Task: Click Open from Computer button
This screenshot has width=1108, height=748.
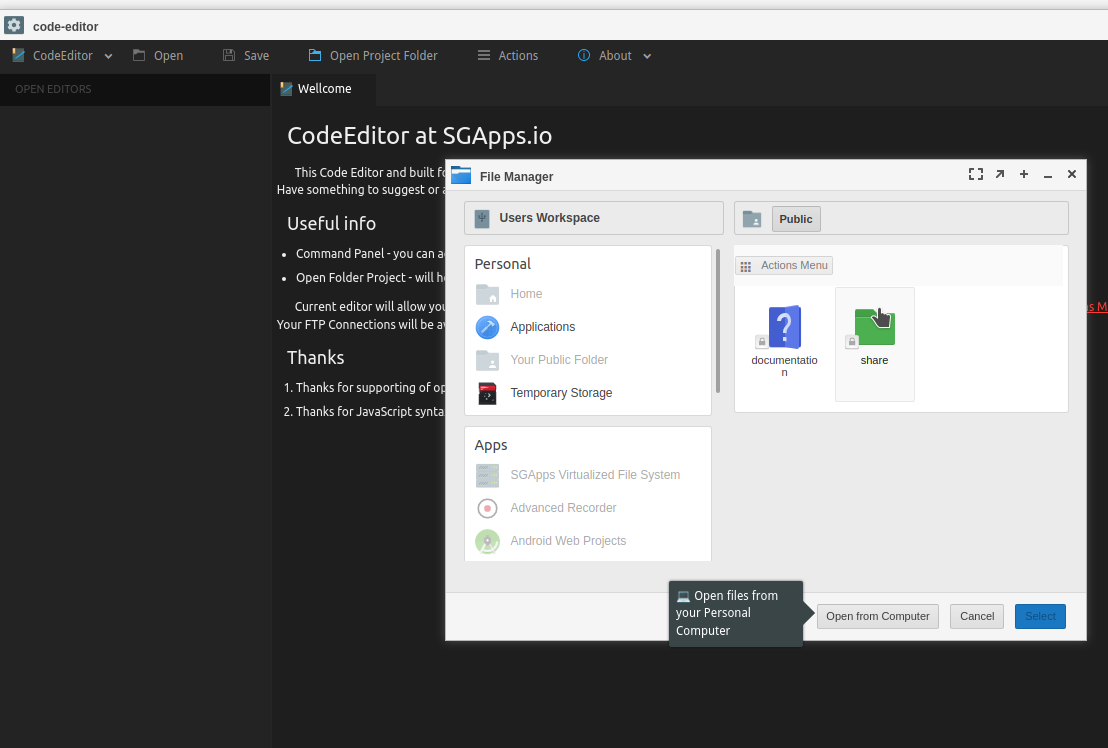Action: pyautogui.click(x=878, y=617)
